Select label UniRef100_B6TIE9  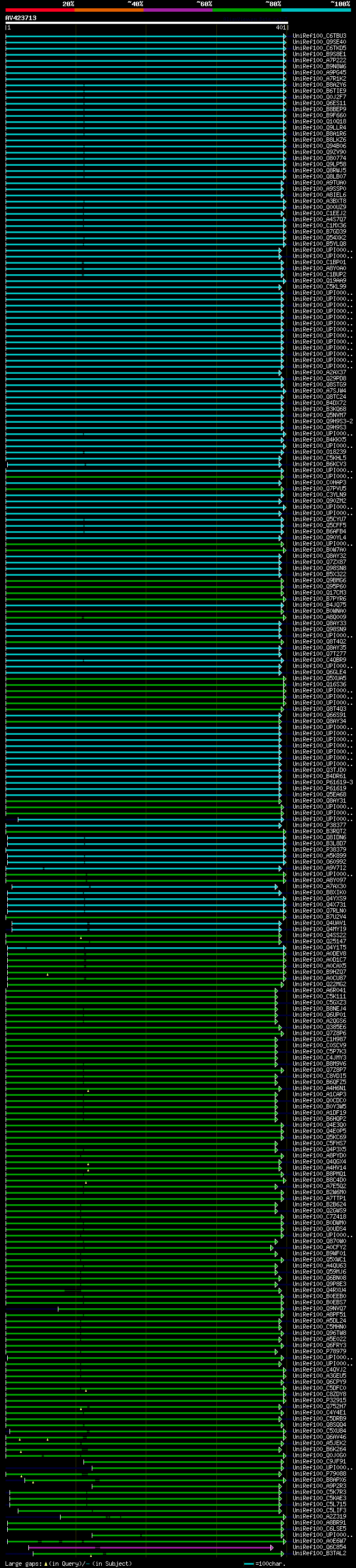(319, 91)
